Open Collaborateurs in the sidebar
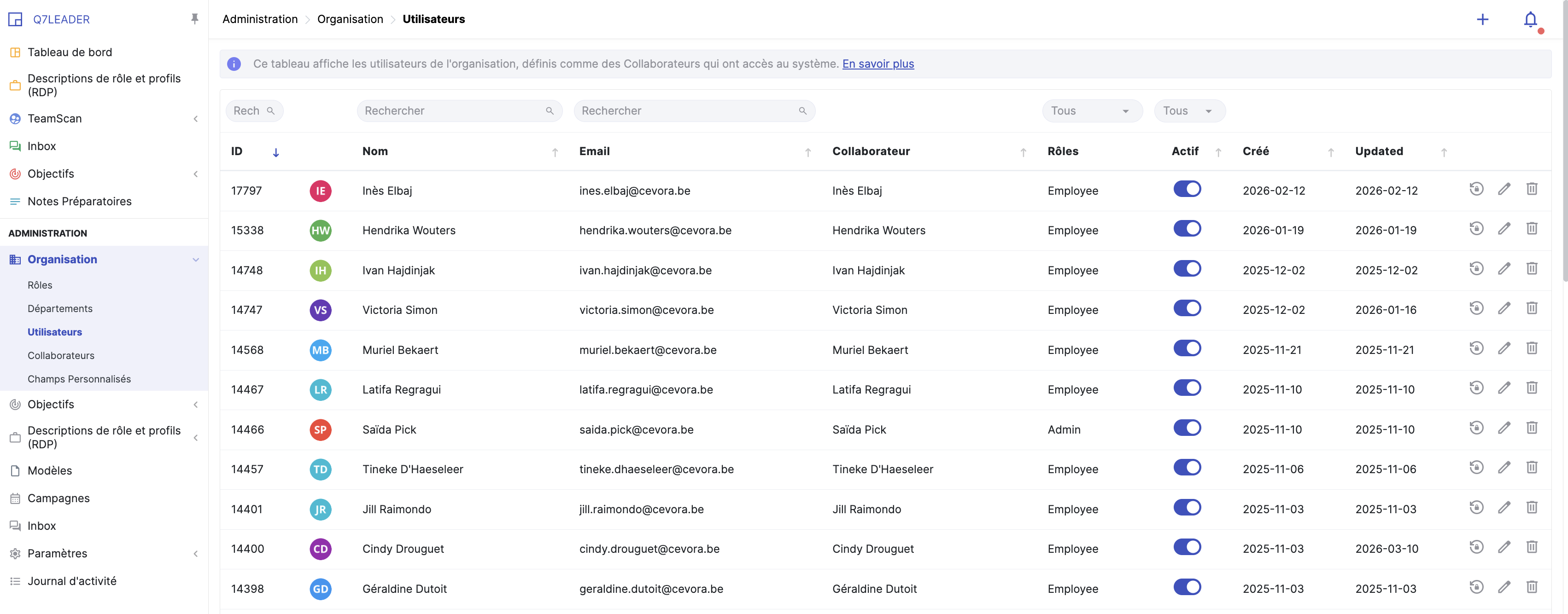Viewport: 1568px width, 614px height. 61,356
